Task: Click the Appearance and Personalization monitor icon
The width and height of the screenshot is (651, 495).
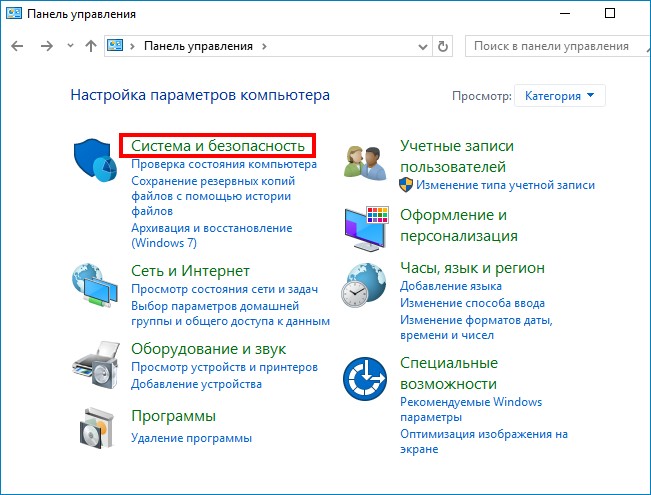Action: pos(366,226)
